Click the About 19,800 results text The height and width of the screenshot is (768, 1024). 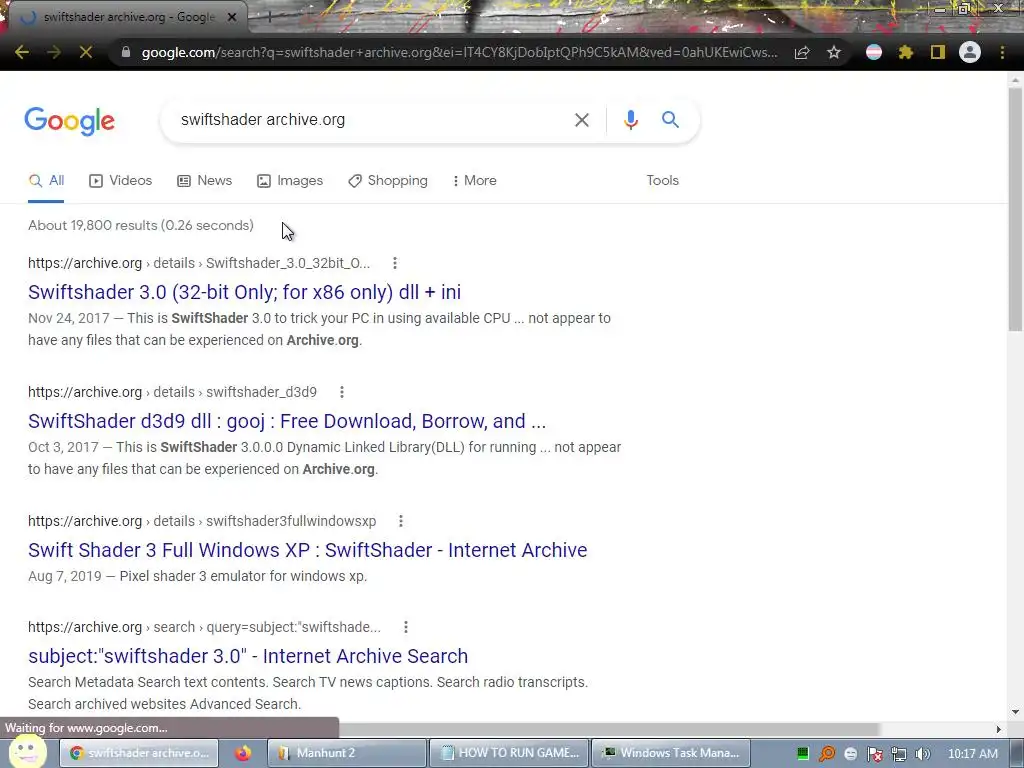(x=141, y=225)
